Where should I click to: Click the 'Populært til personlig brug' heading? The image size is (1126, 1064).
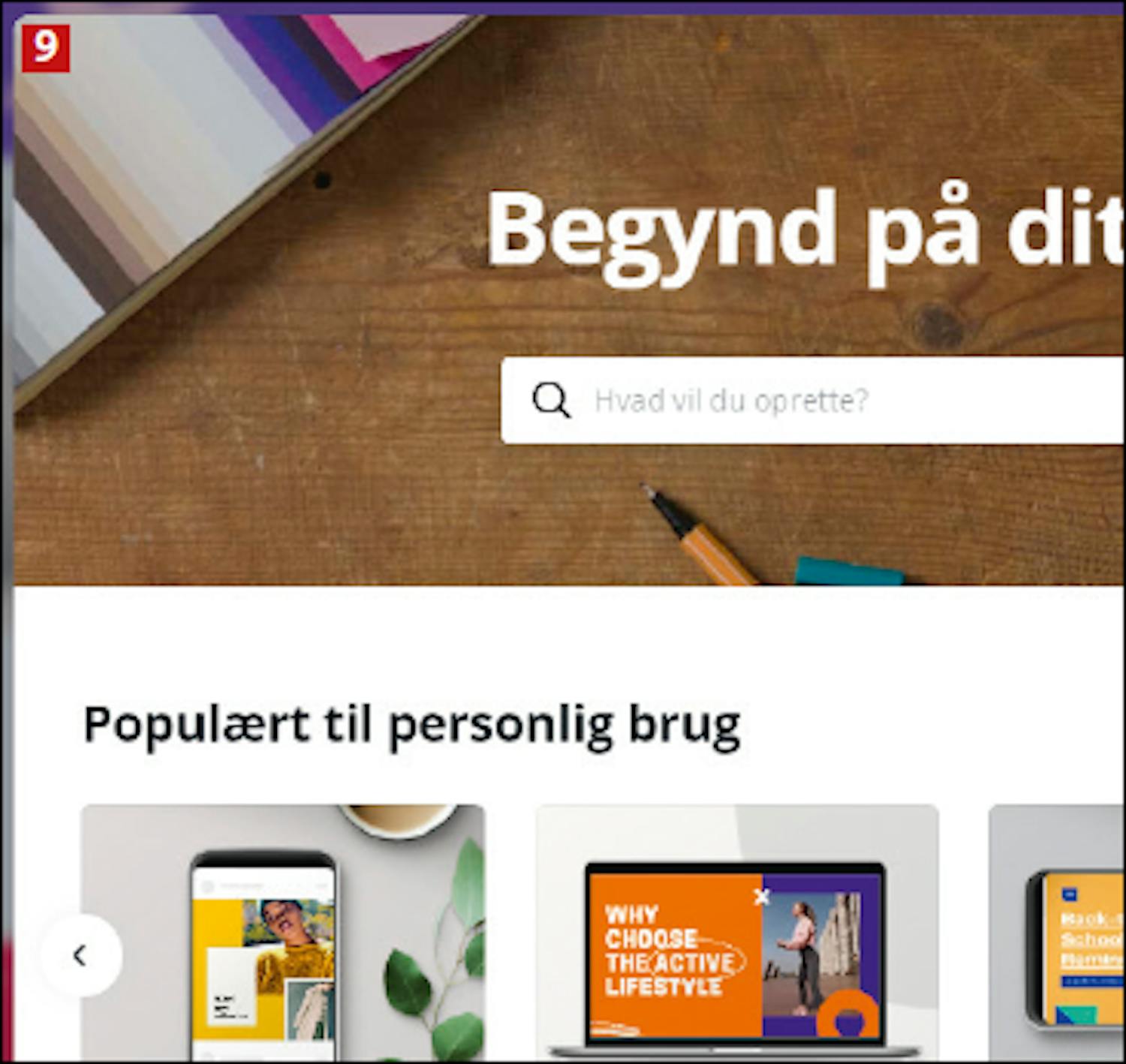[412, 725]
